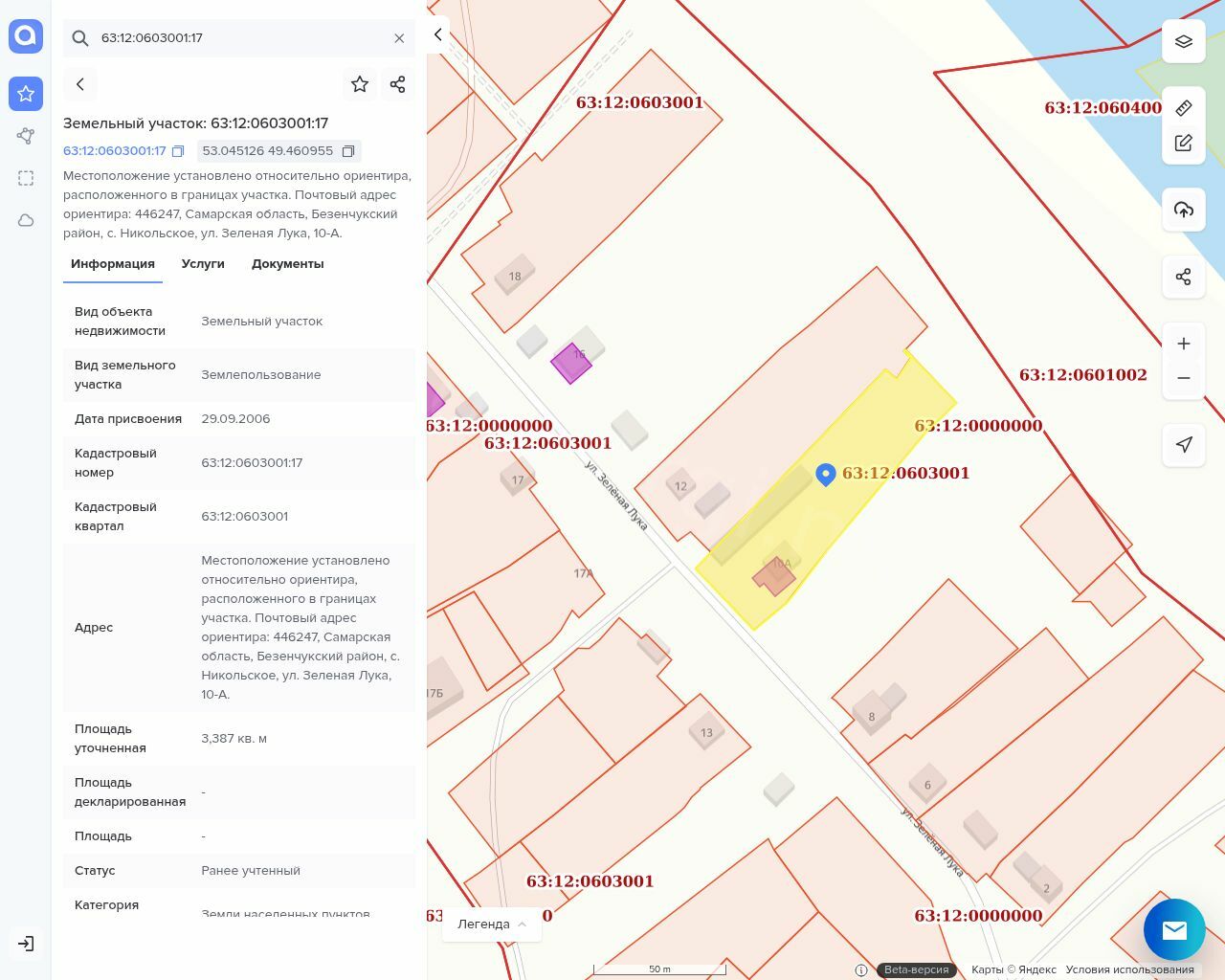Clear the search field with X
Screen dimensions: 1225x980
coord(399,38)
